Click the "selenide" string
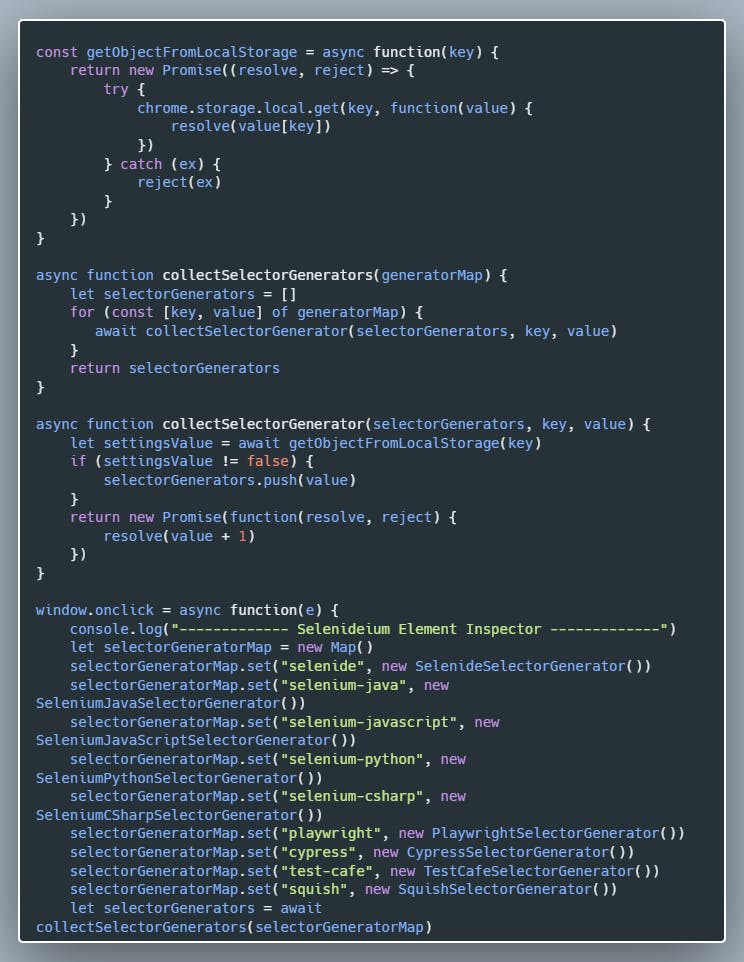This screenshot has width=744, height=962. tap(322, 666)
